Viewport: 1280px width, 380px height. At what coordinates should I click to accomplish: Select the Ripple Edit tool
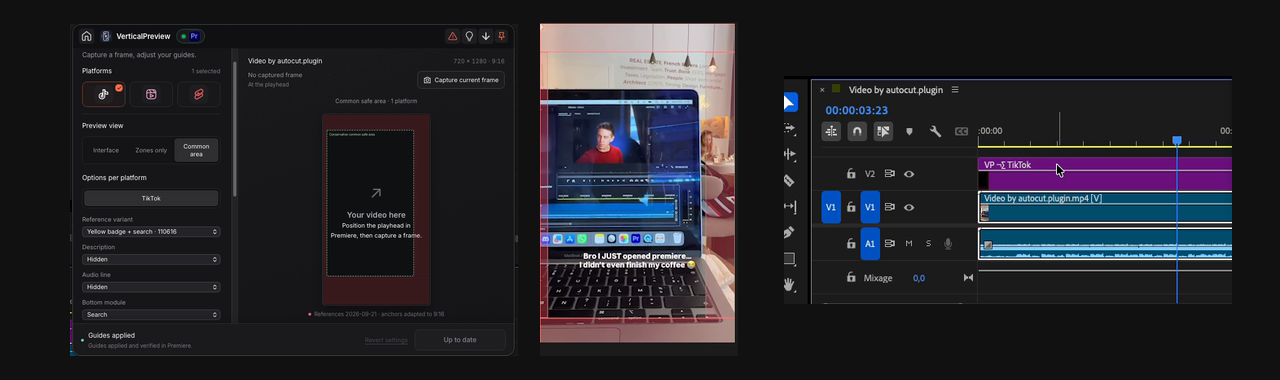[789, 155]
